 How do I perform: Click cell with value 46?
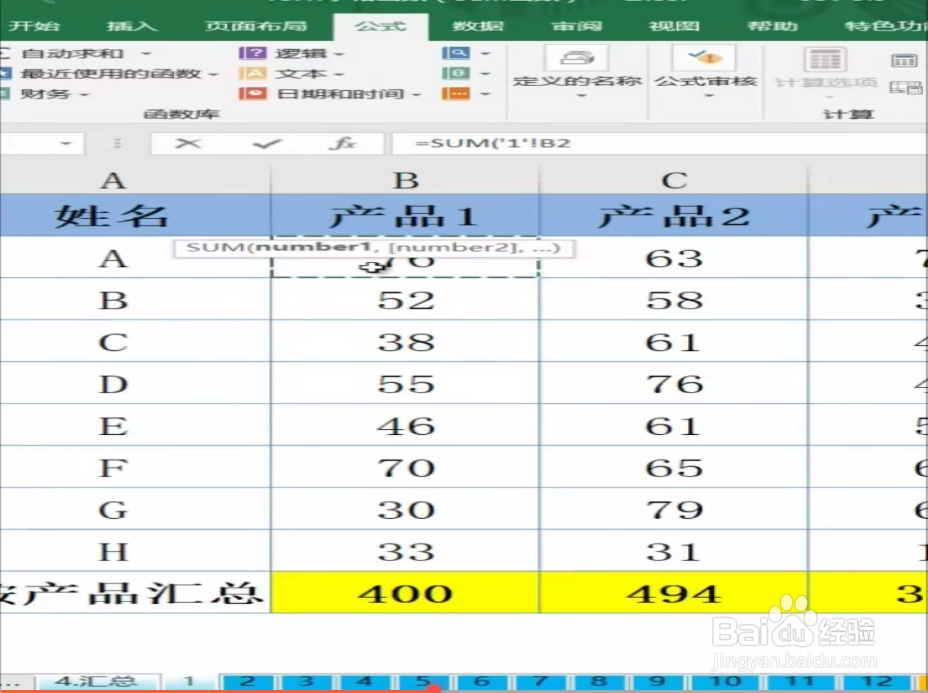point(405,426)
